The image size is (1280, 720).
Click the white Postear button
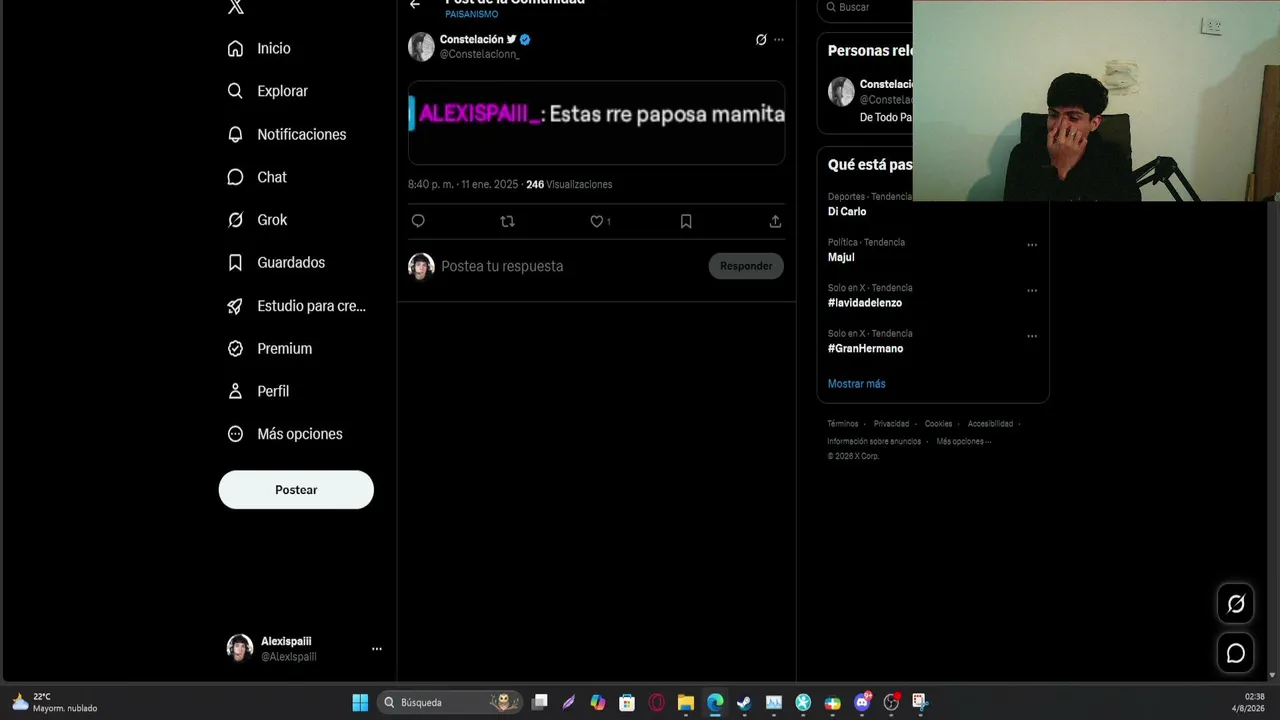point(296,490)
